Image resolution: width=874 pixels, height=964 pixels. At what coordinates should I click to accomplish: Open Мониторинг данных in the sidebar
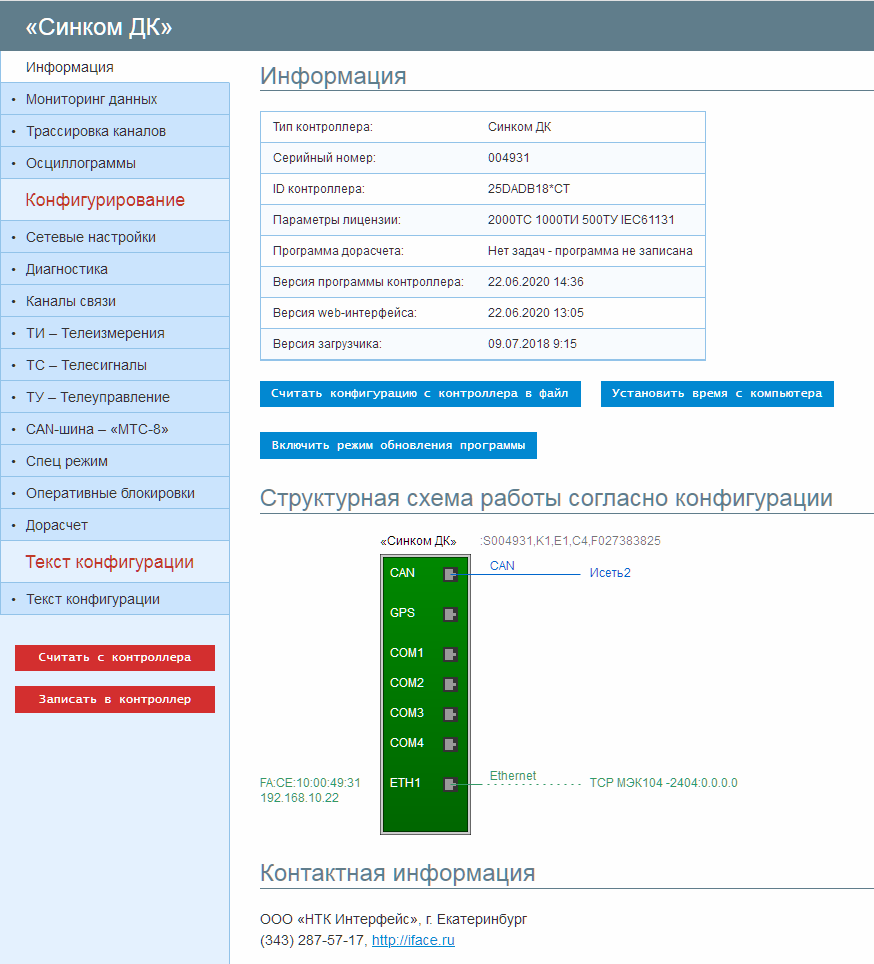91,99
